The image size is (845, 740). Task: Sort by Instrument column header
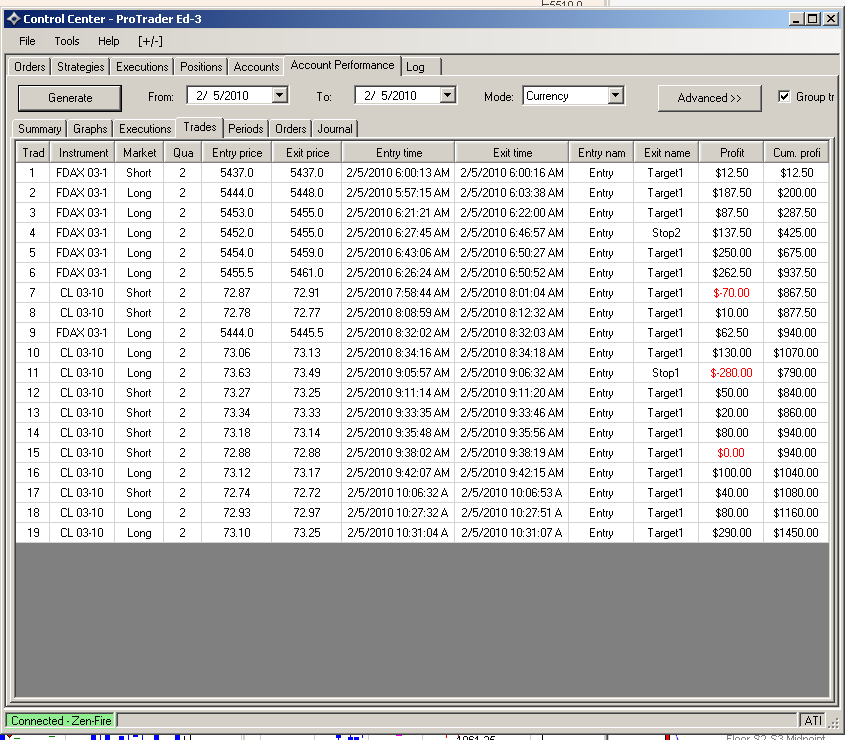point(83,153)
